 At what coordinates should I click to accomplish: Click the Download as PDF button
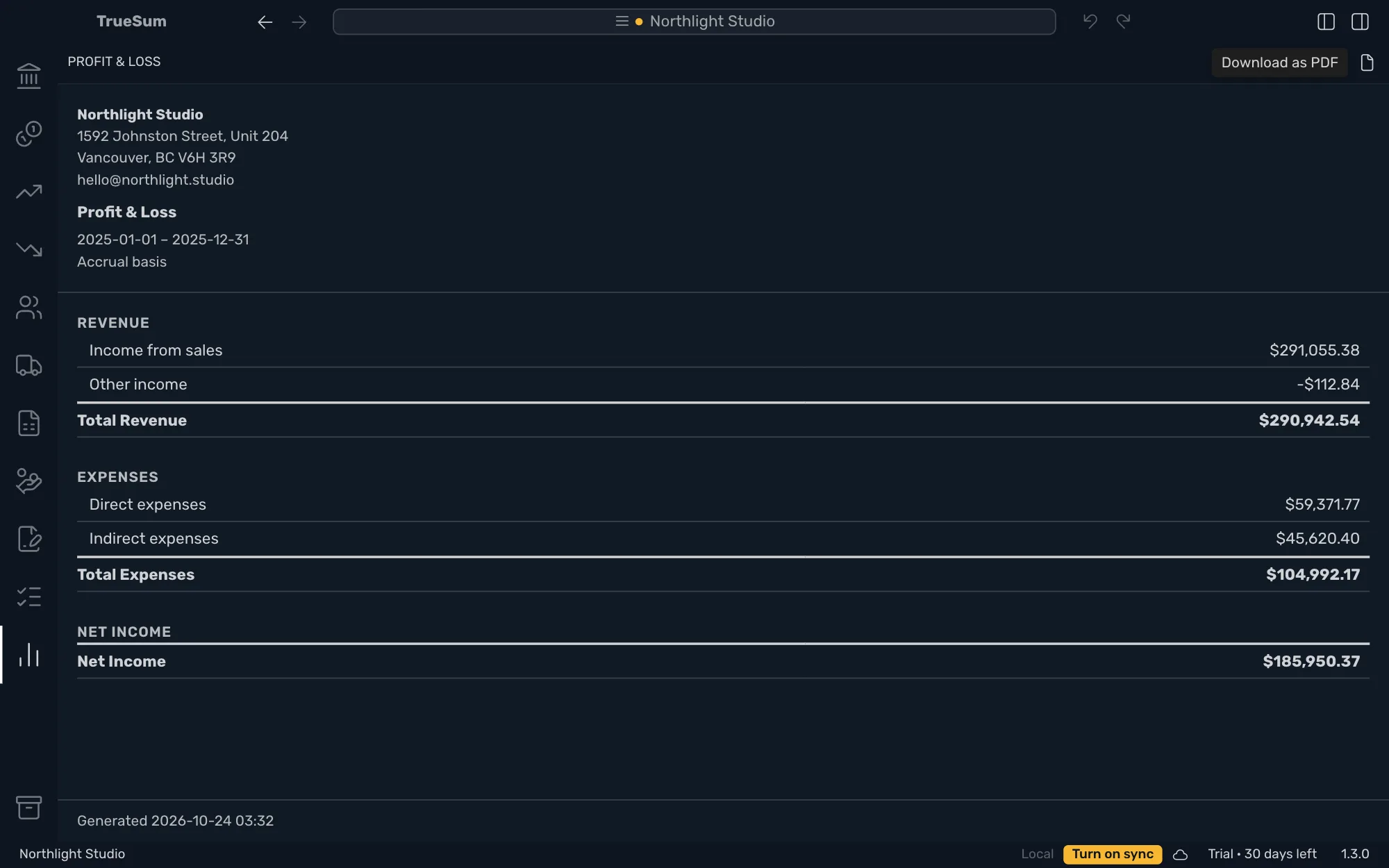point(1279,62)
